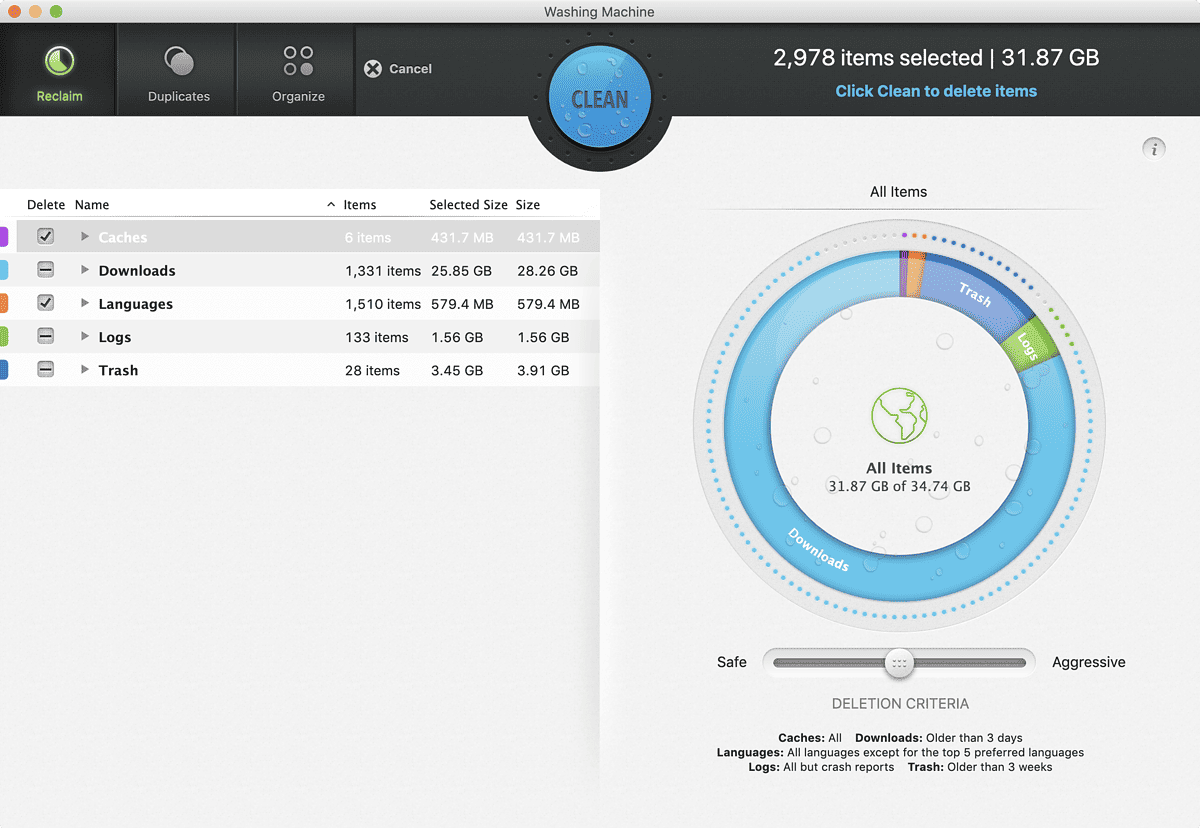Image resolution: width=1200 pixels, height=828 pixels.
Task: Switch to the Organize tab
Action: pos(298,70)
